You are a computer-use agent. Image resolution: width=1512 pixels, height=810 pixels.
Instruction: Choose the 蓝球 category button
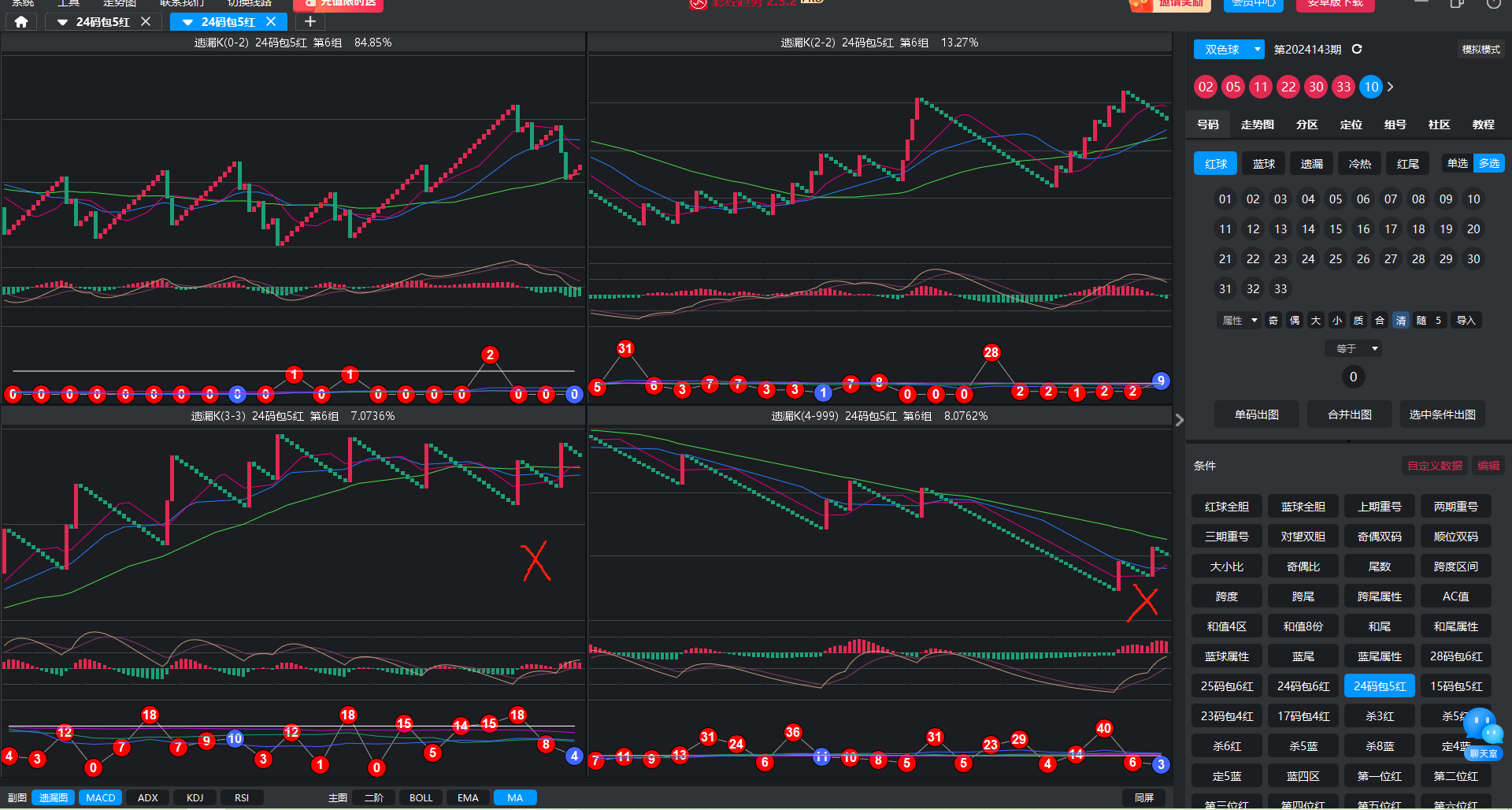(x=1264, y=163)
